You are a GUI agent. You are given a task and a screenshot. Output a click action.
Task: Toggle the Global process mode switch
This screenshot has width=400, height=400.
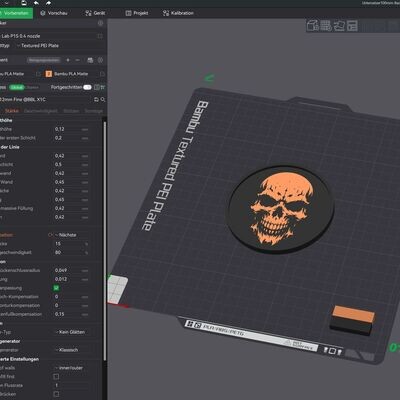click(17, 87)
